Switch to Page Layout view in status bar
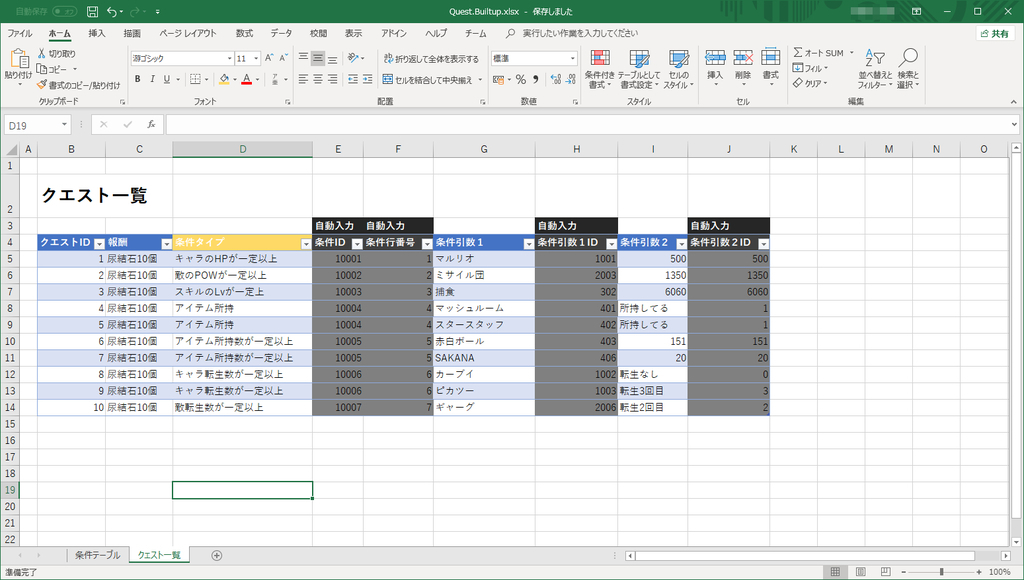 [860, 572]
